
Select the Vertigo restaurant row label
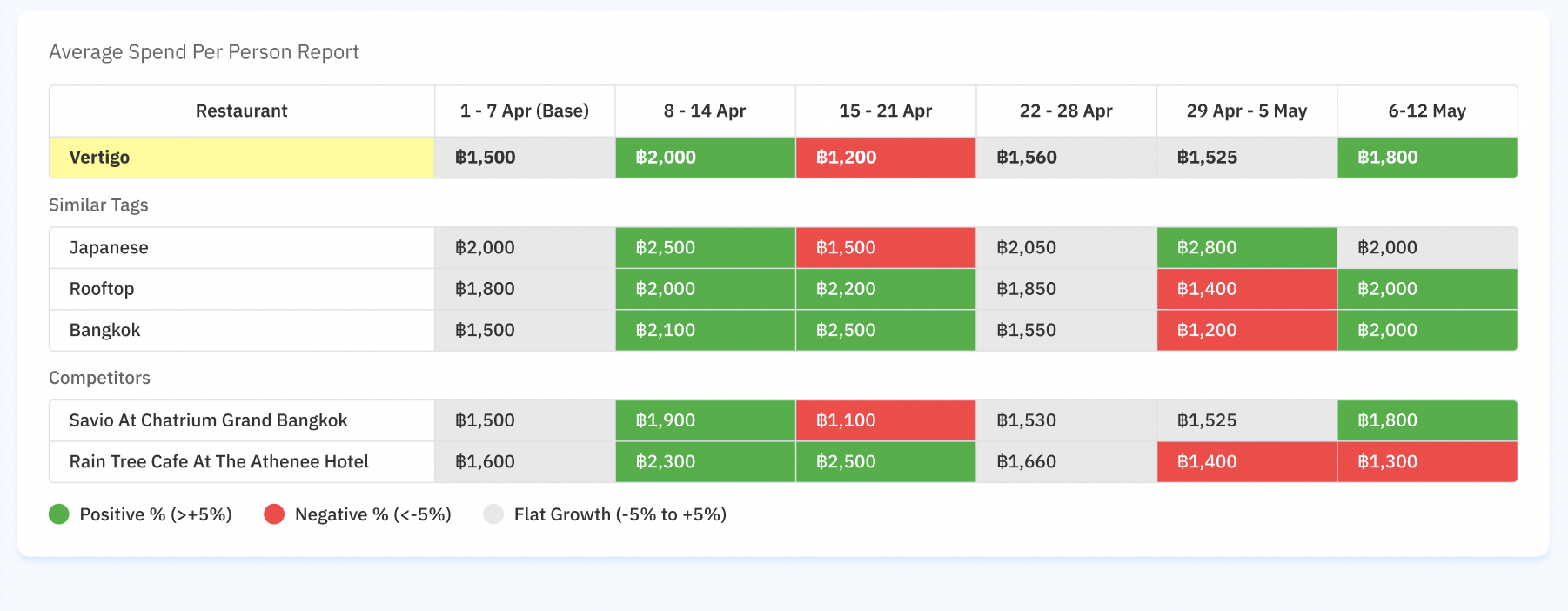click(x=99, y=158)
